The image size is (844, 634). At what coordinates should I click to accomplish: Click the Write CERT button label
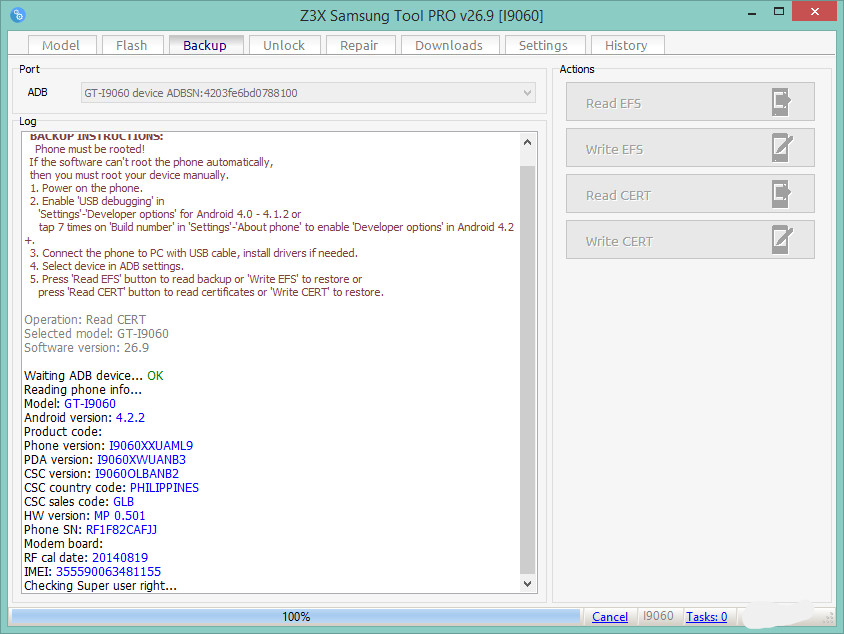(619, 241)
